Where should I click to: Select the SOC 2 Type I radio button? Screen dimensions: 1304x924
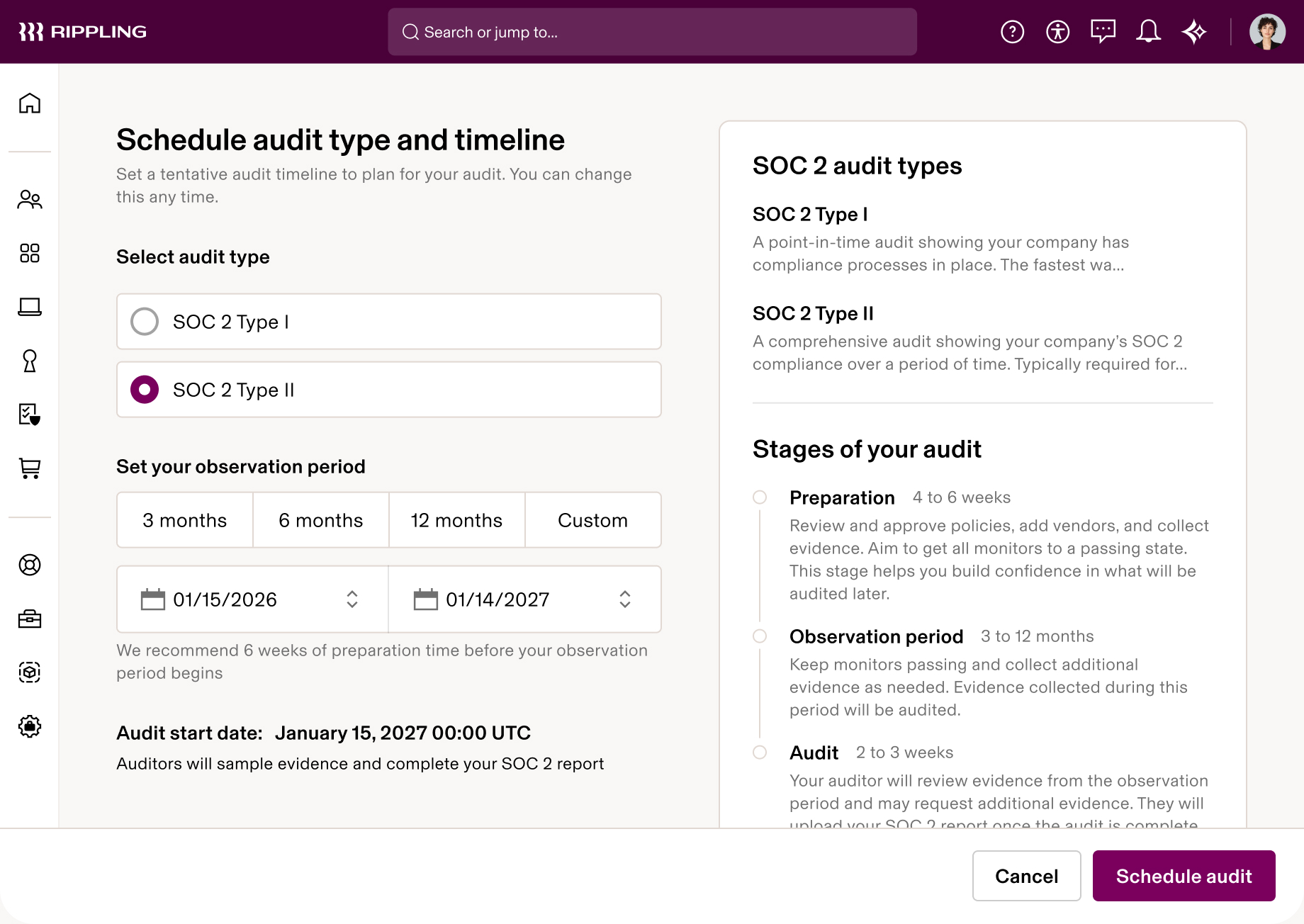coord(145,321)
